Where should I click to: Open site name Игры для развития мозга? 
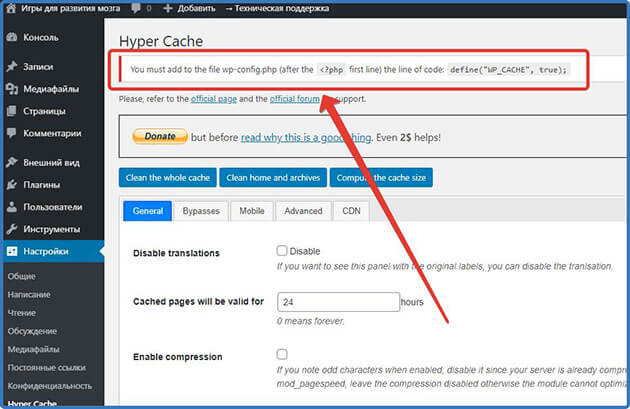(70, 8)
